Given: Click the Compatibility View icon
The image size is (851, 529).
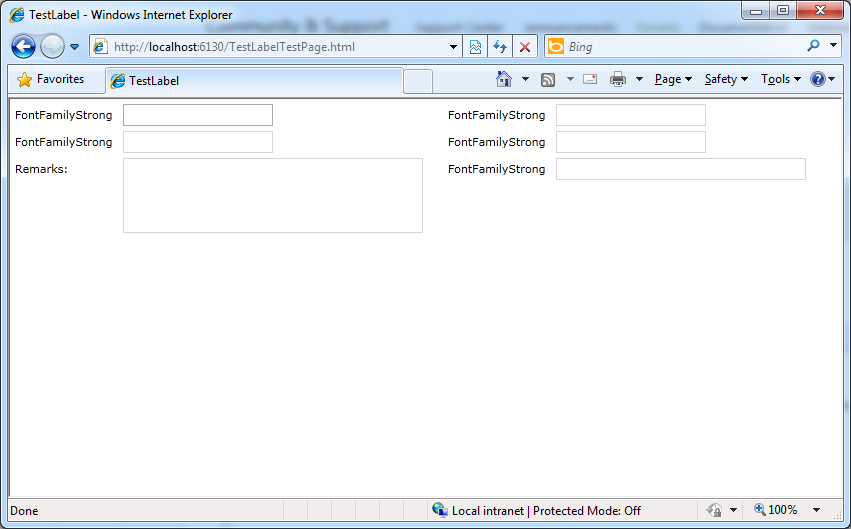Looking at the screenshot, I should tap(475, 47).
